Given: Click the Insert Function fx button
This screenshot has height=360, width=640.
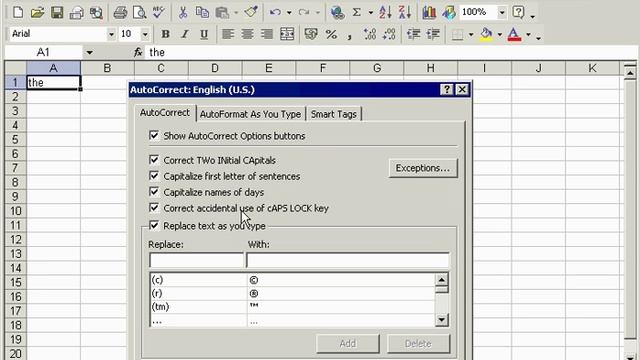Looking at the screenshot, I should (x=138, y=52).
